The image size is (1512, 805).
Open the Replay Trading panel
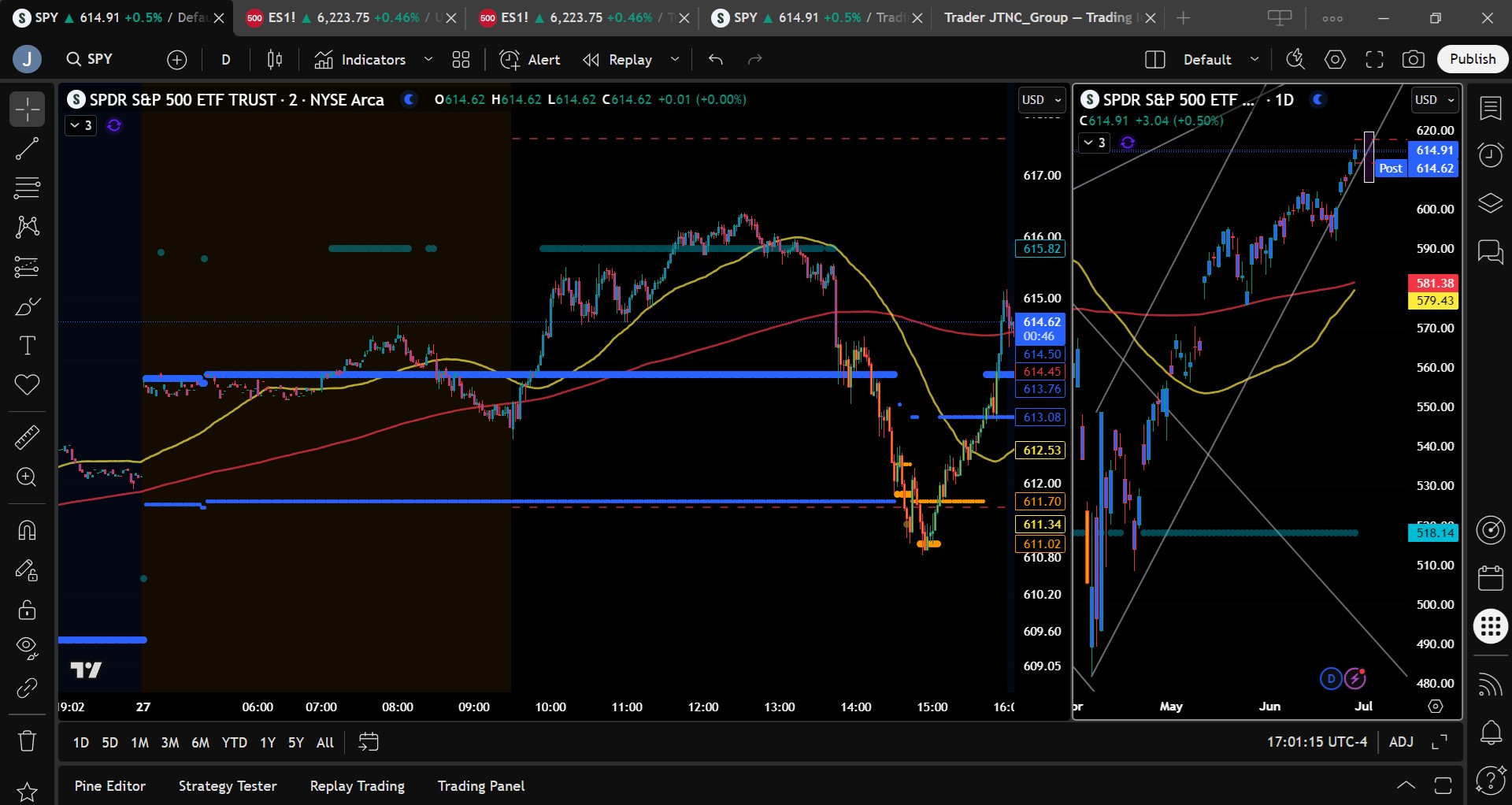coord(358,786)
